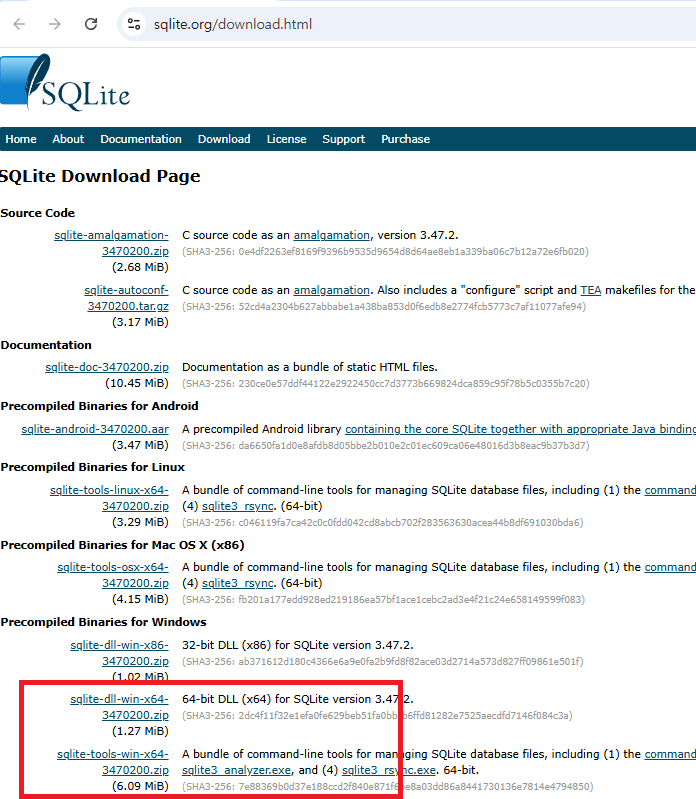Click the 'Source Code' section heading
The image size is (696, 799).
click(x=38, y=213)
